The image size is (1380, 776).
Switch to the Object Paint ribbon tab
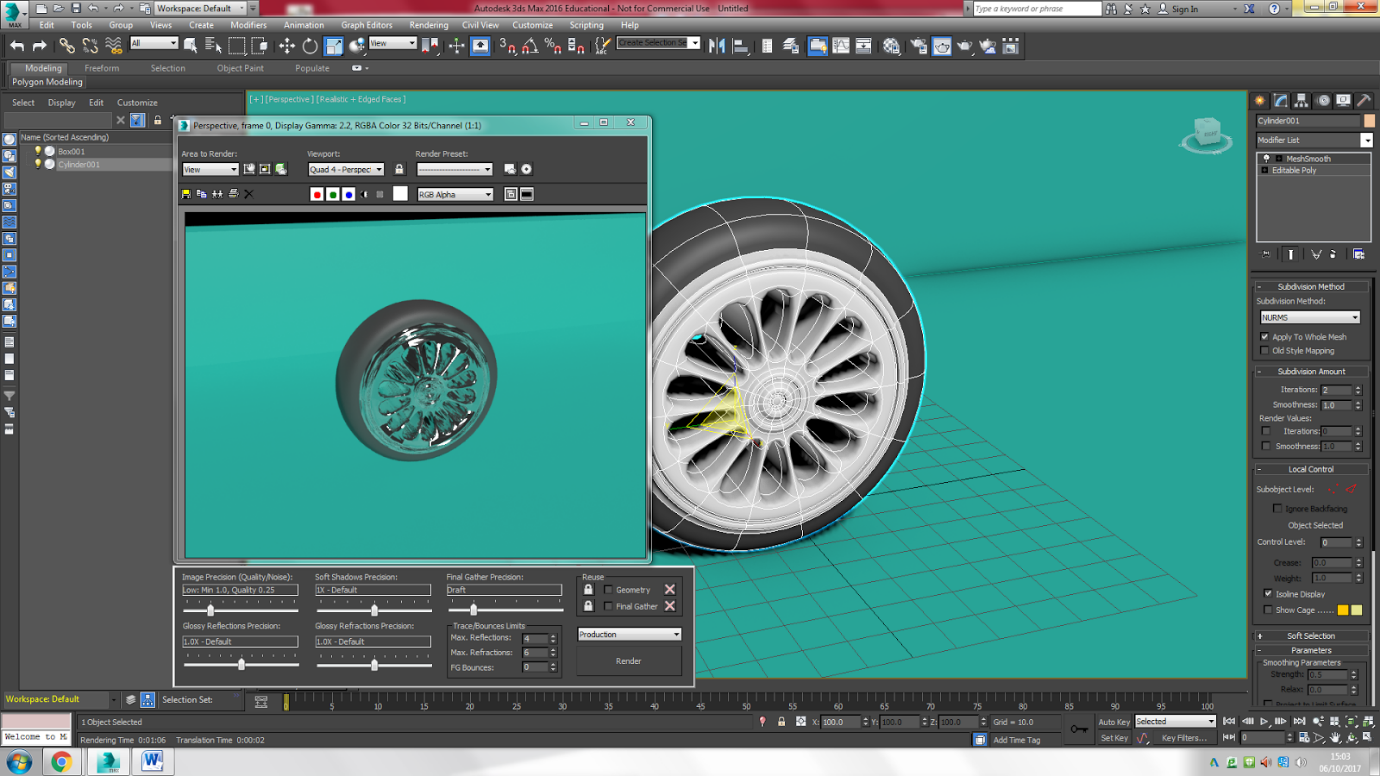(240, 68)
